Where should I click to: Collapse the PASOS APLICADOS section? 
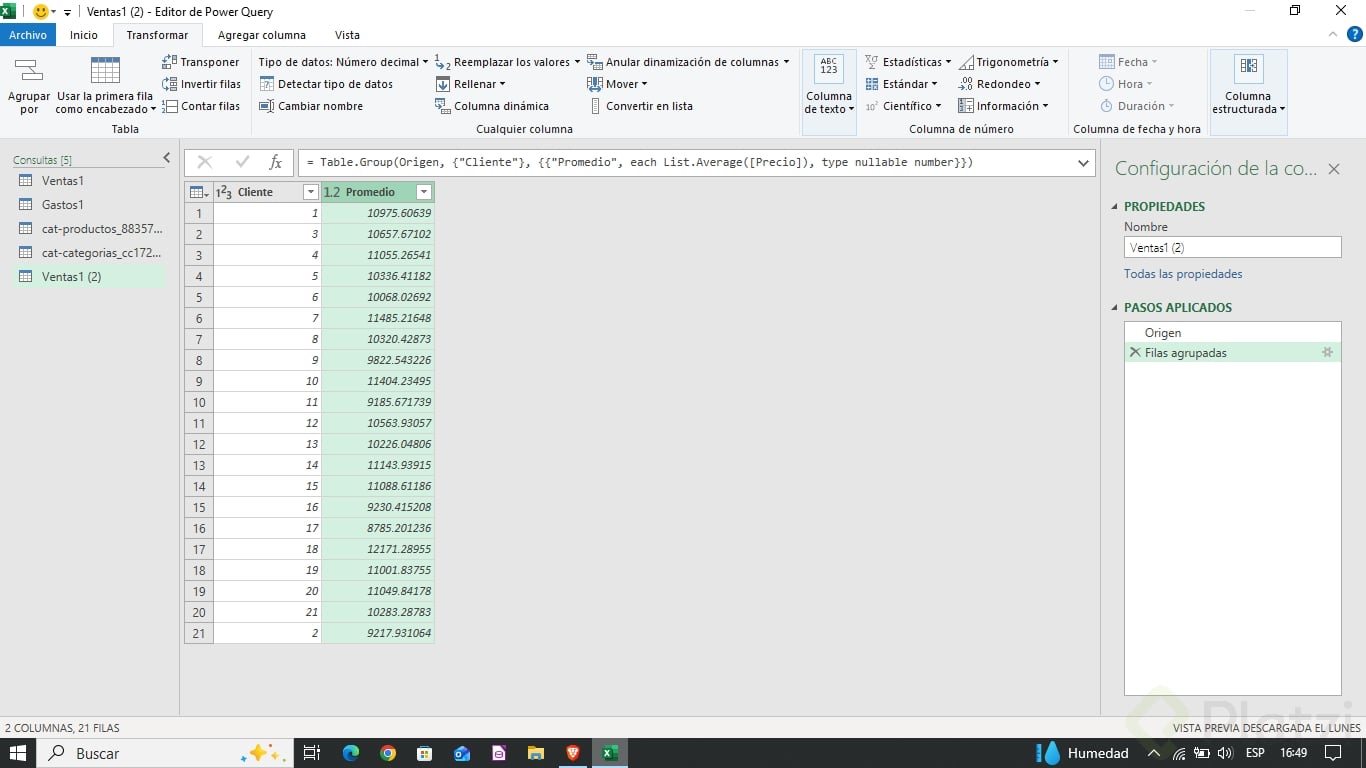[1115, 308]
